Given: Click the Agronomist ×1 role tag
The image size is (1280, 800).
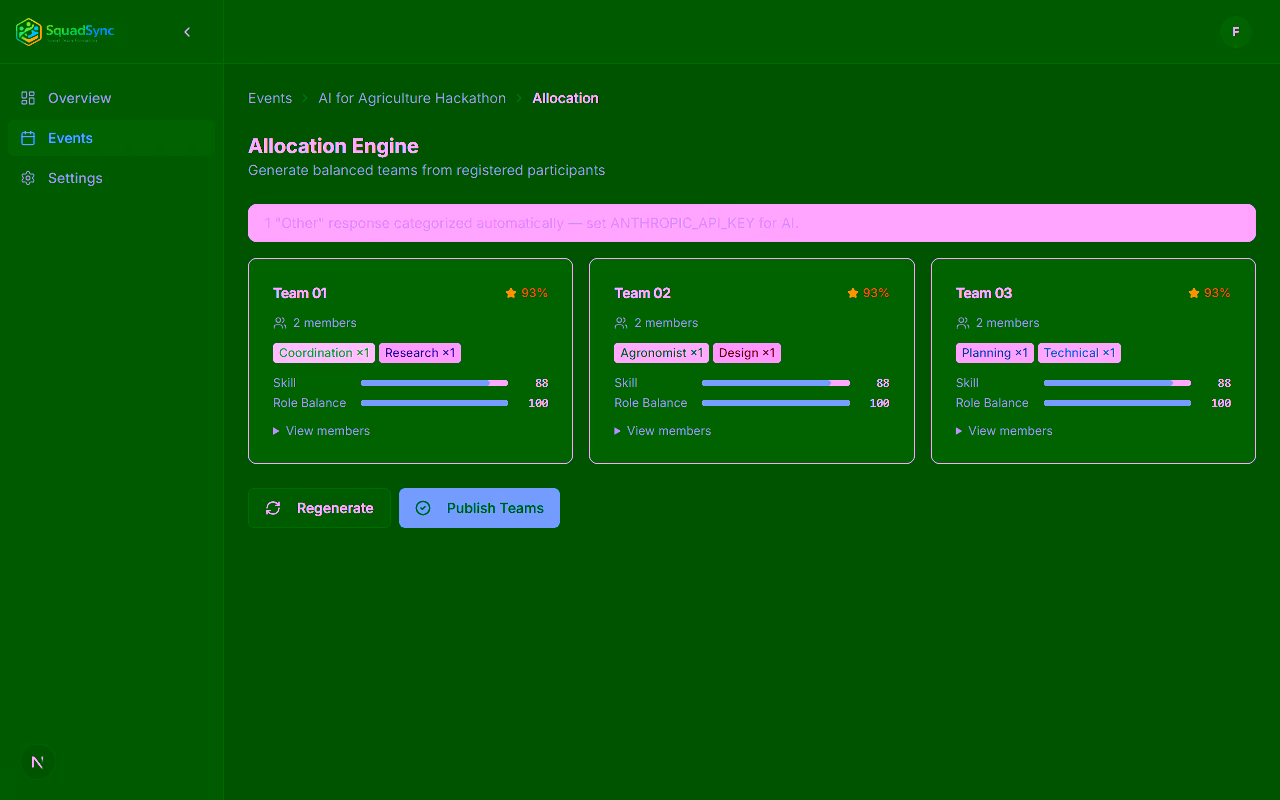Looking at the screenshot, I should pos(661,353).
